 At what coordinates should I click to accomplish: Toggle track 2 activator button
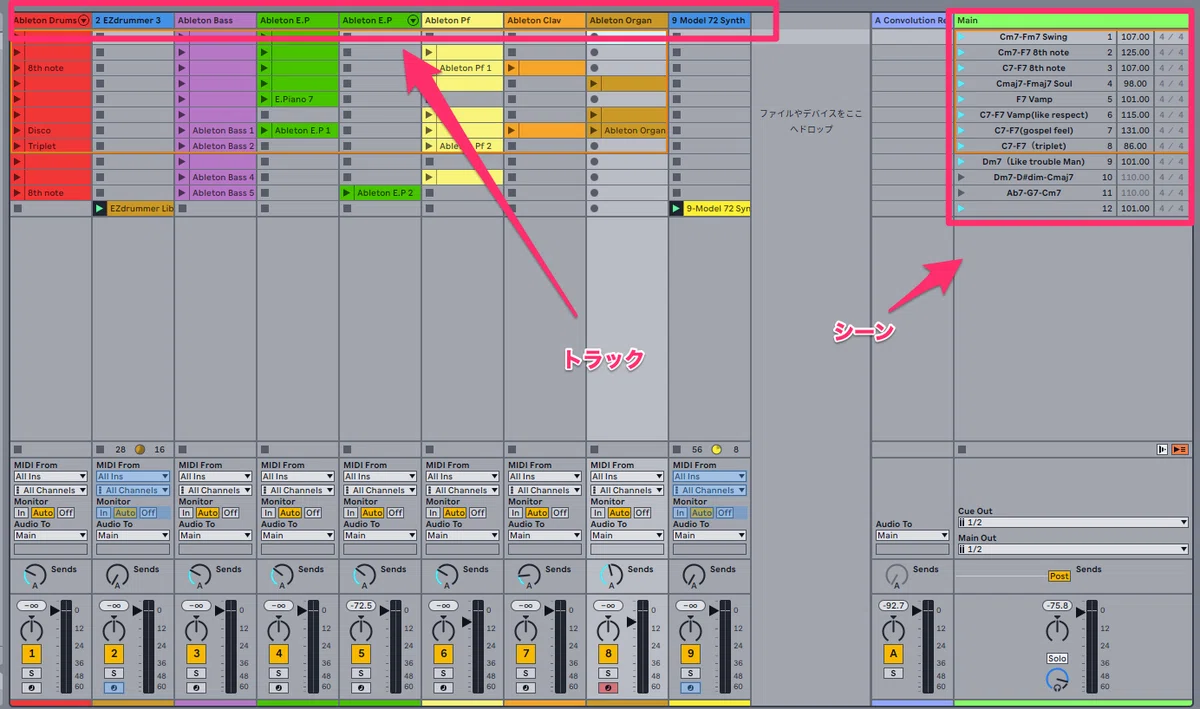click(x=115, y=654)
